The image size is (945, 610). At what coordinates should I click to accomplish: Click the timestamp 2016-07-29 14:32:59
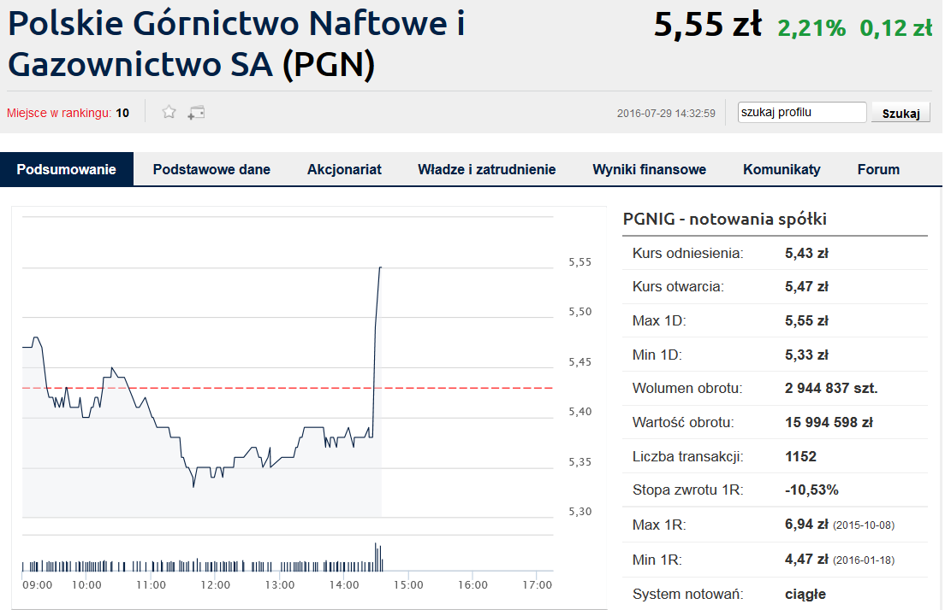coord(666,113)
